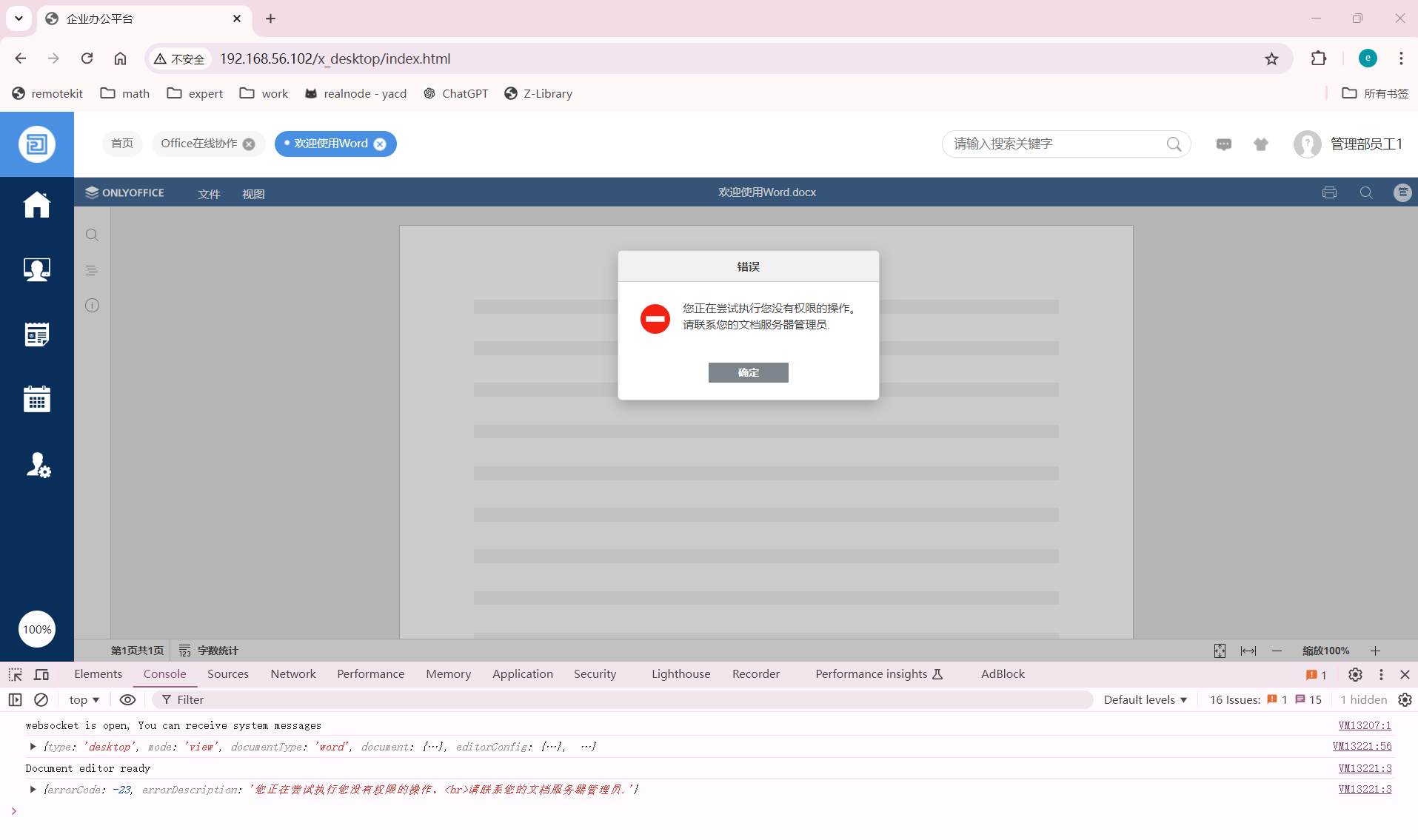
Task: Switch to DevTools Elements tab
Action: [x=98, y=673]
